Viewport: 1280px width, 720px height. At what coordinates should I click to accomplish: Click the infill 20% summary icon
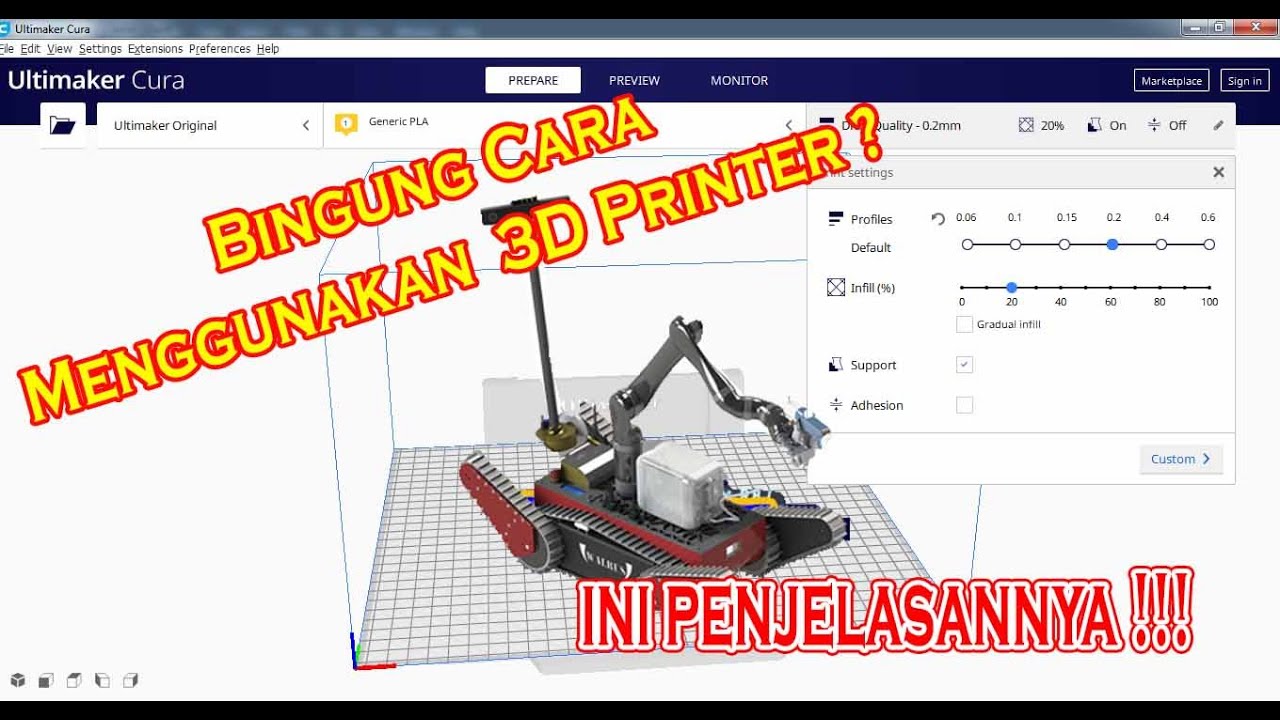(x=1026, y=125)
